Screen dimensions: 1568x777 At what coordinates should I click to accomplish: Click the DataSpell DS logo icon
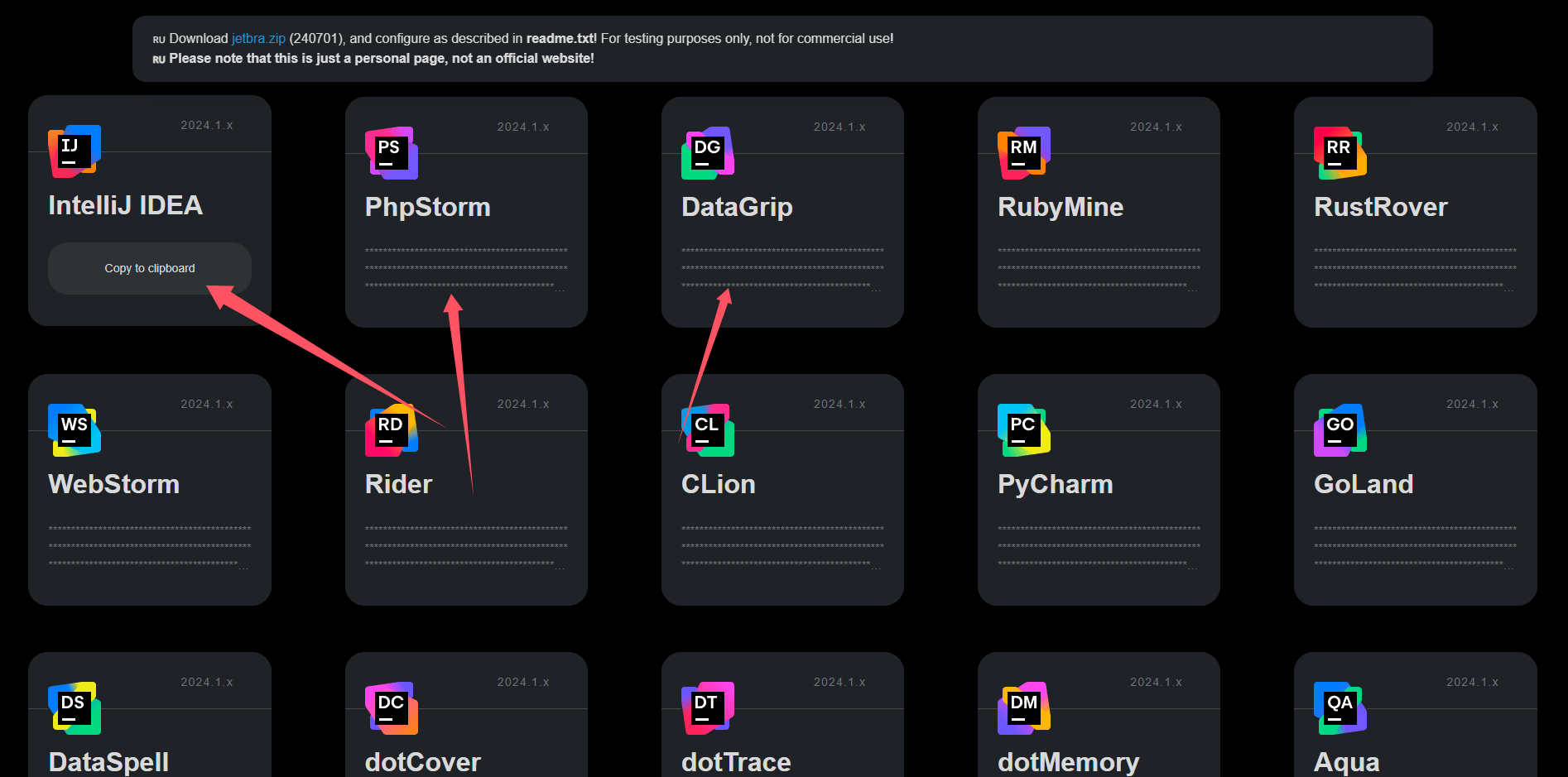[75, 708]
